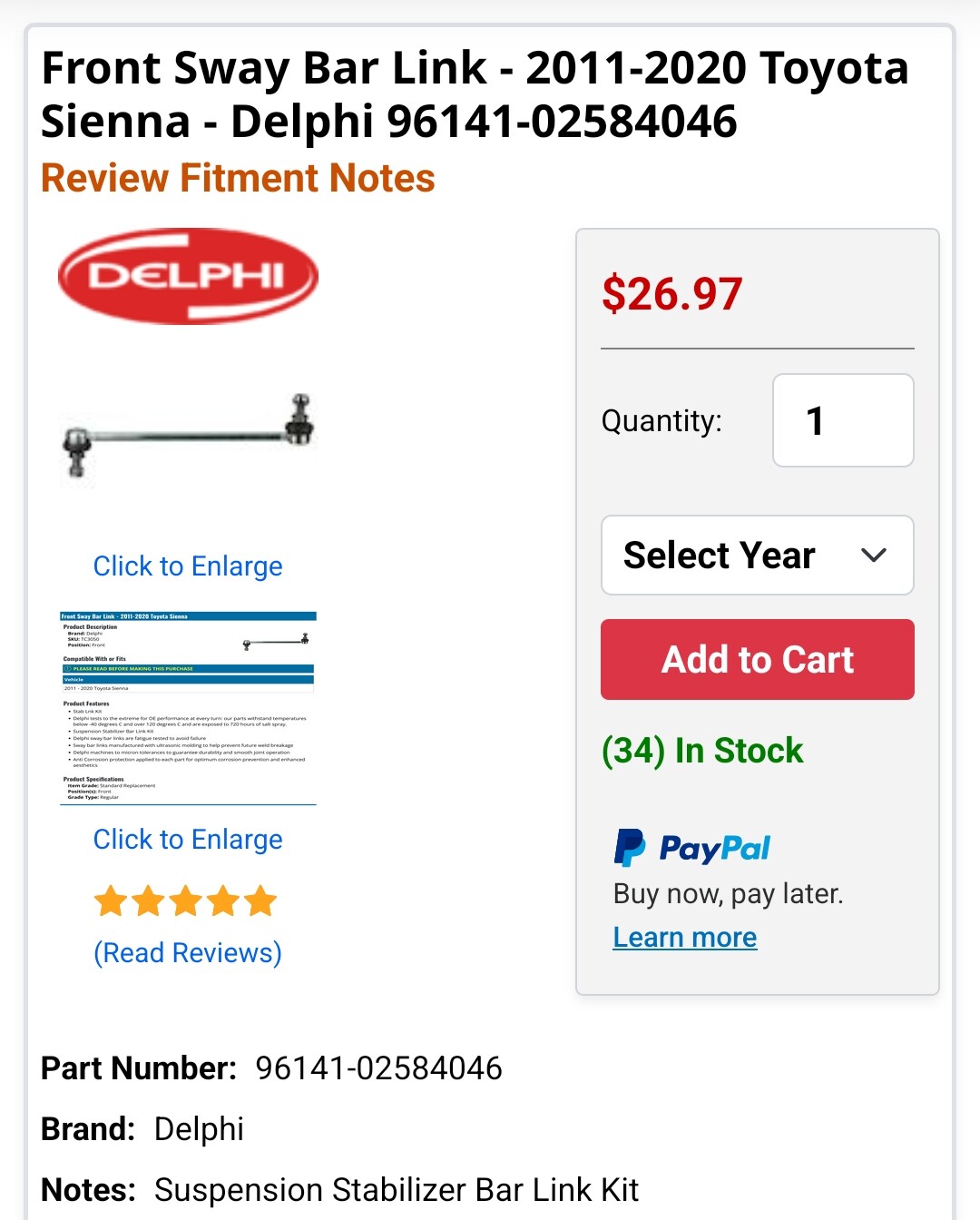Click the red Delphi brand logo
This screenshot has height=1220, width=980.
pyautogui.click(x=188, y=276)
